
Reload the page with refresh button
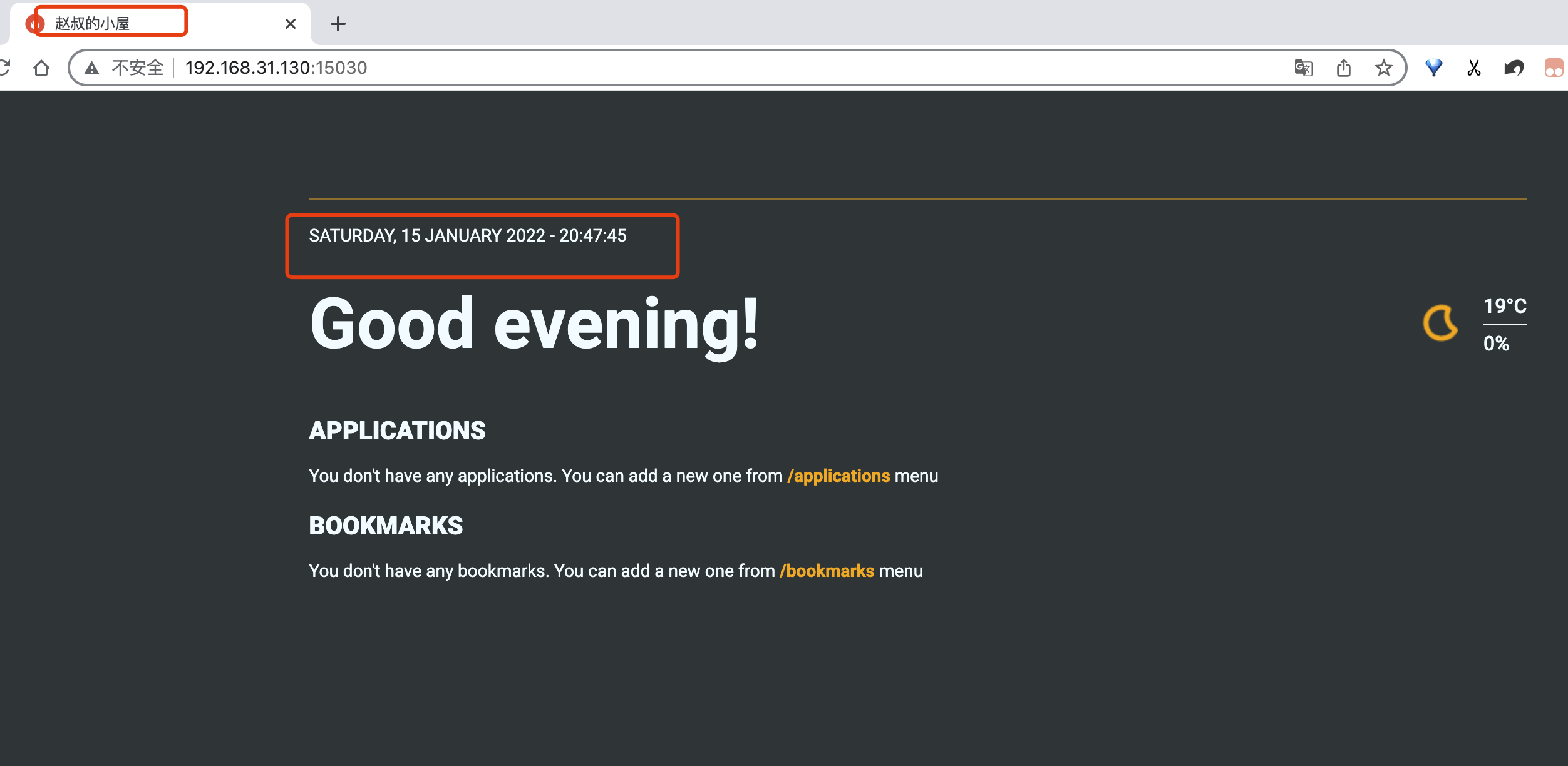click(5, 68)
